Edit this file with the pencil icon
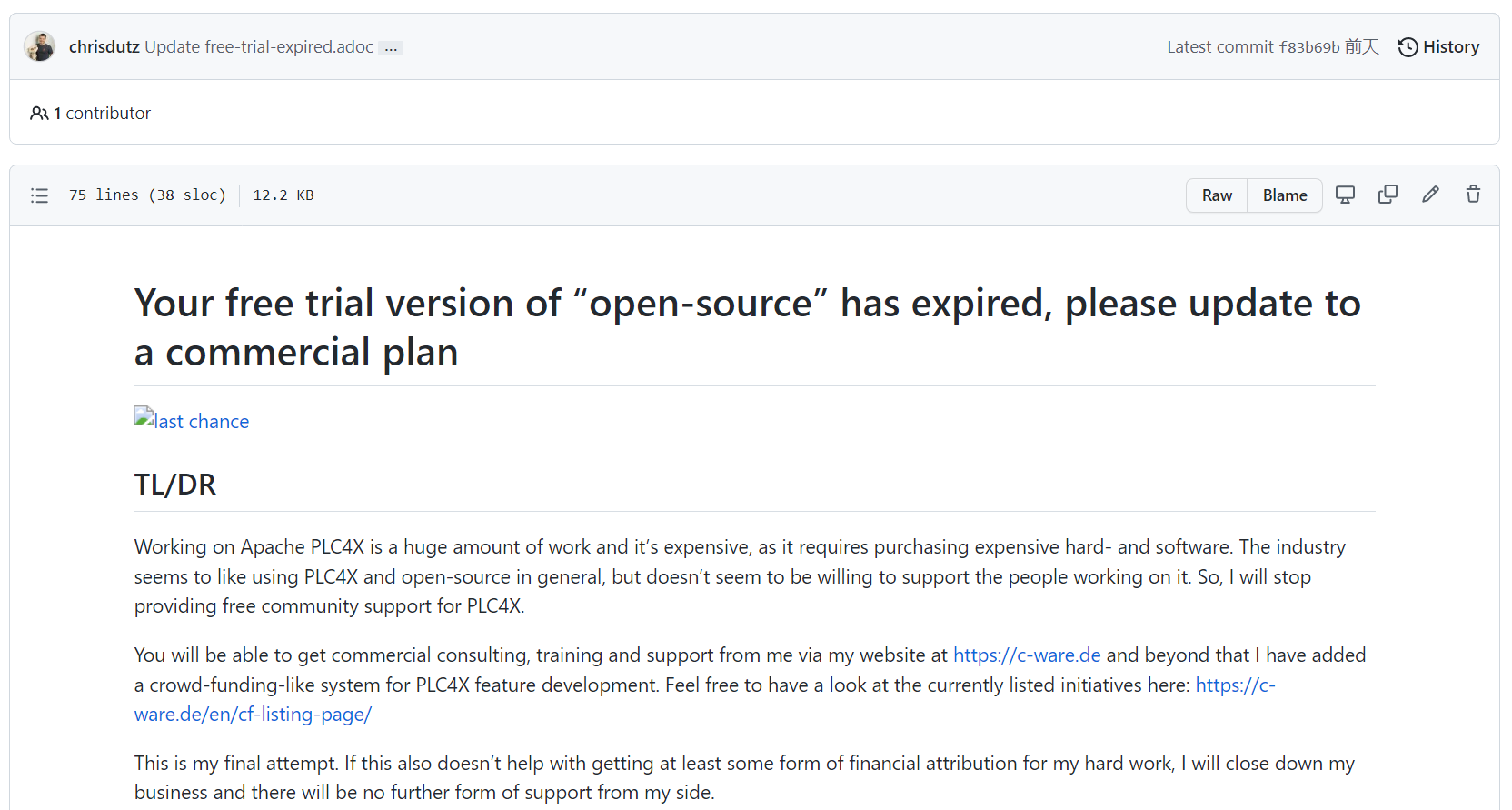 [x=1430, y=195]
